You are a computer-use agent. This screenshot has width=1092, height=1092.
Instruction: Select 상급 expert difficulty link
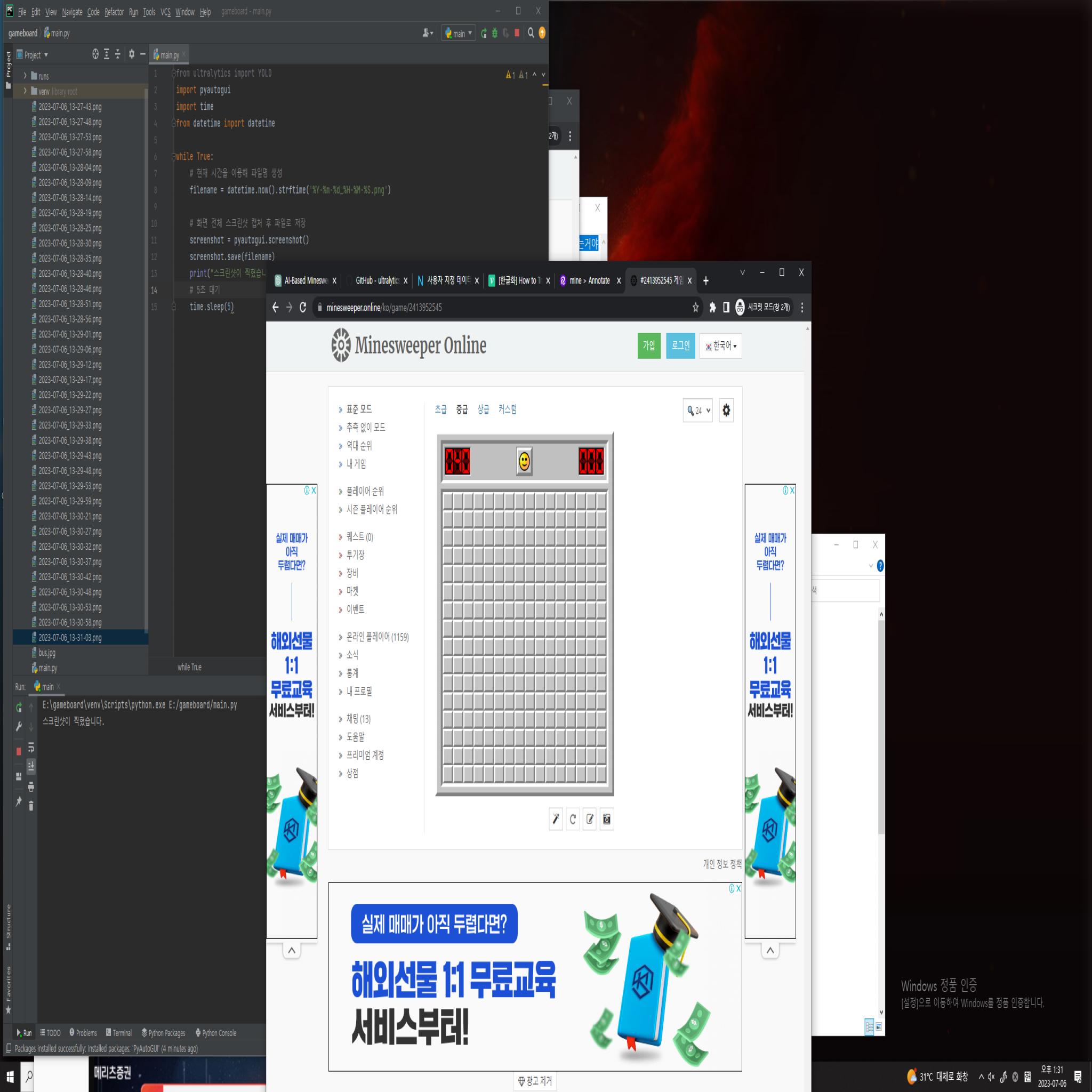tap(483, 409)
